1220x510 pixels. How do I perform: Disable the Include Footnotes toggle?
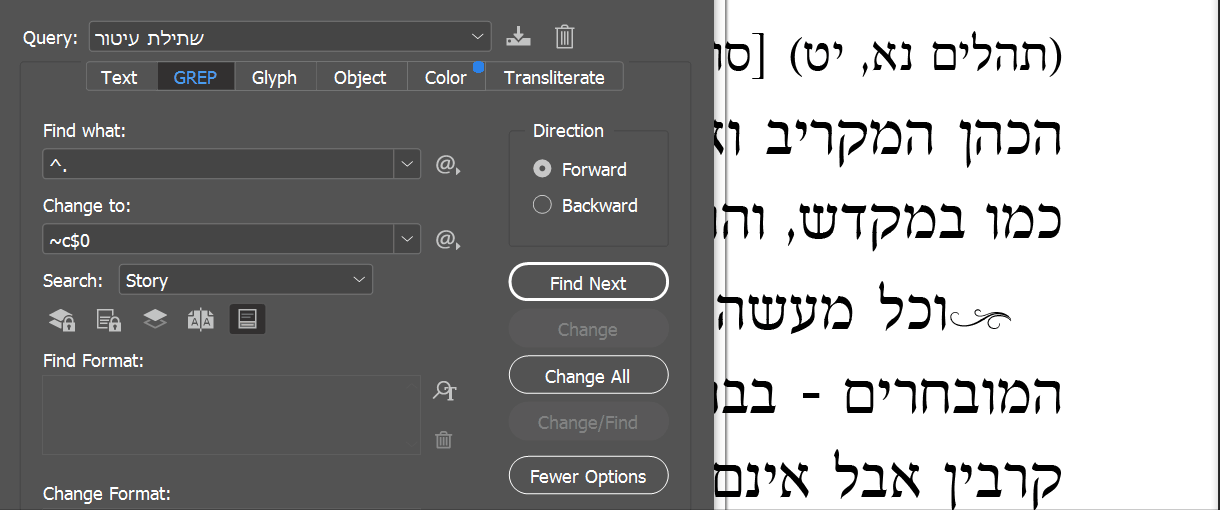(248, 320)
